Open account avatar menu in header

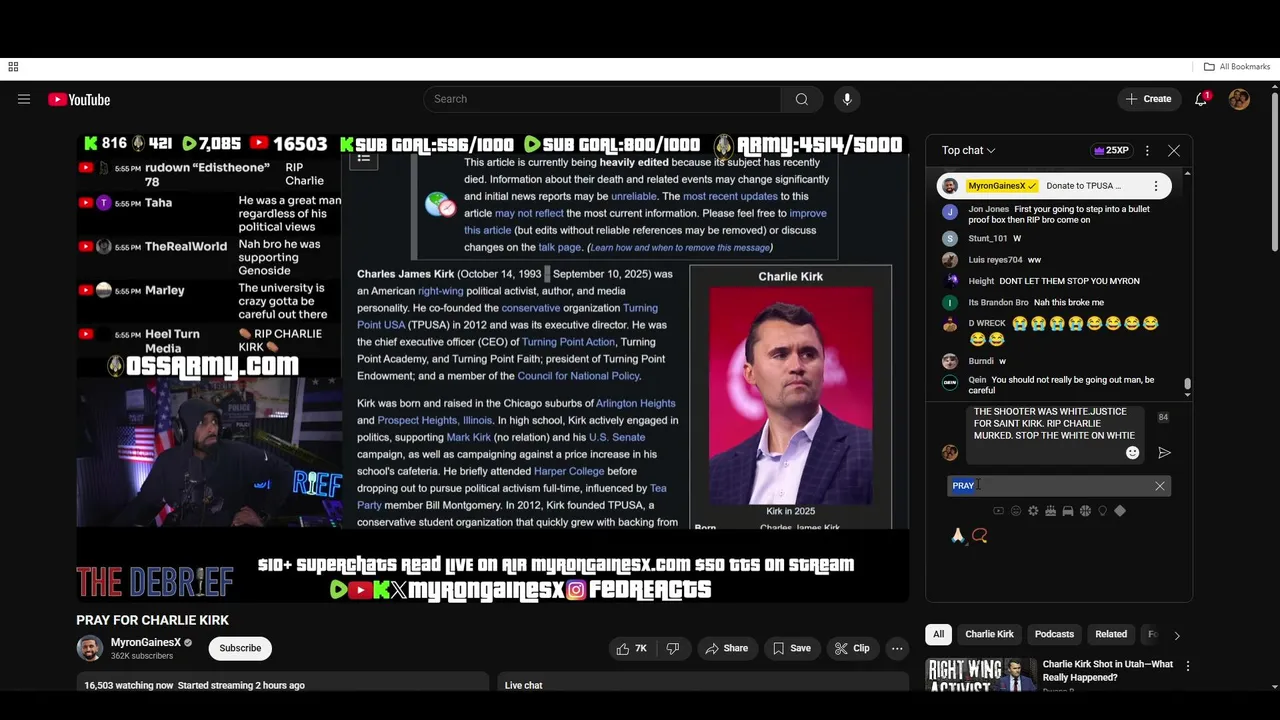pos(1239,99)
